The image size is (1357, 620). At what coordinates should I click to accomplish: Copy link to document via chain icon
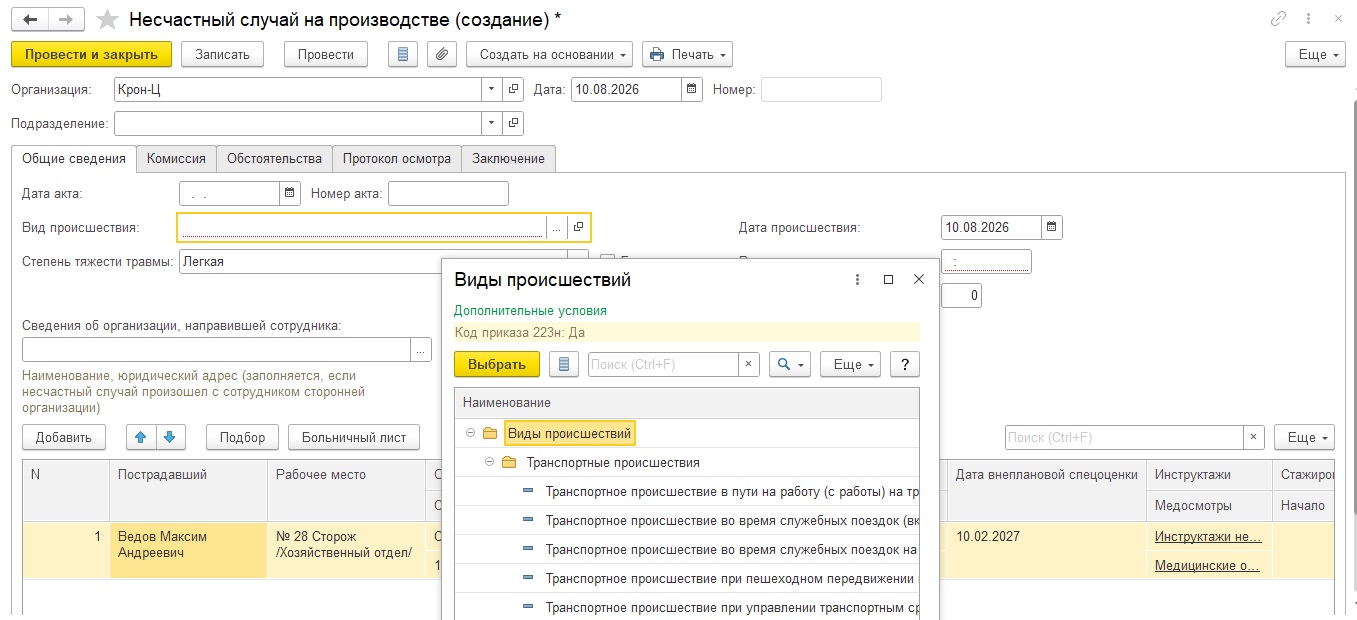tap(1278, 19)
